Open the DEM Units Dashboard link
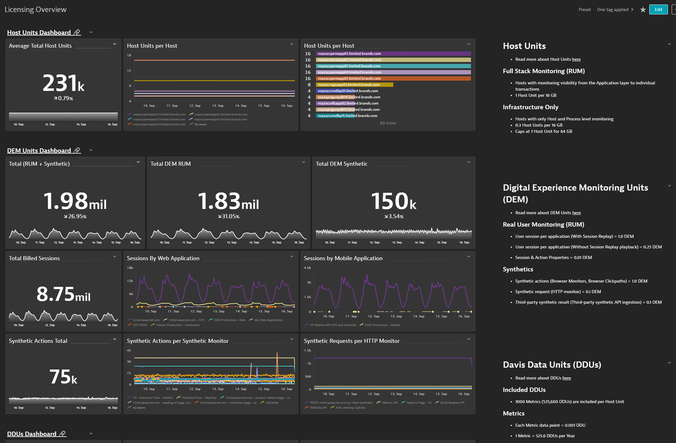The image size is (676, 443). 33,150
